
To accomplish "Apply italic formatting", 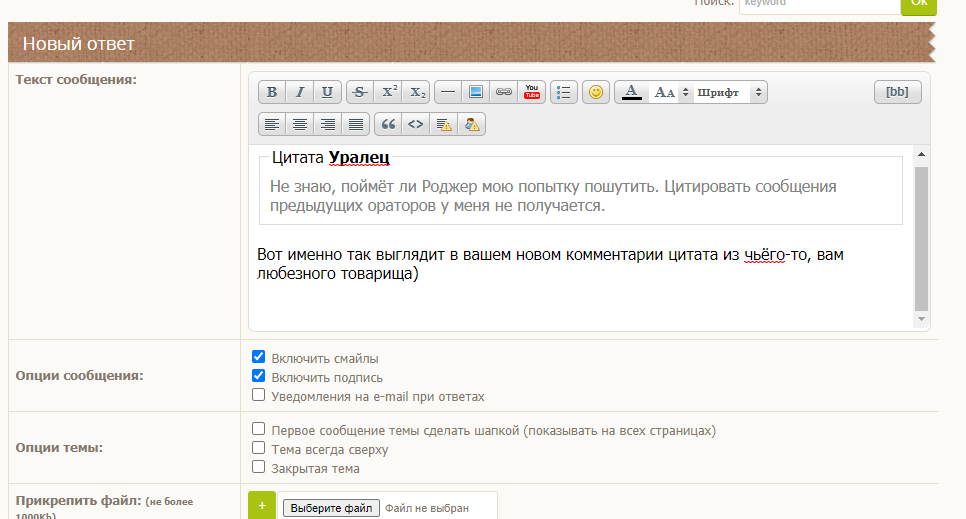I will [299, 92].
